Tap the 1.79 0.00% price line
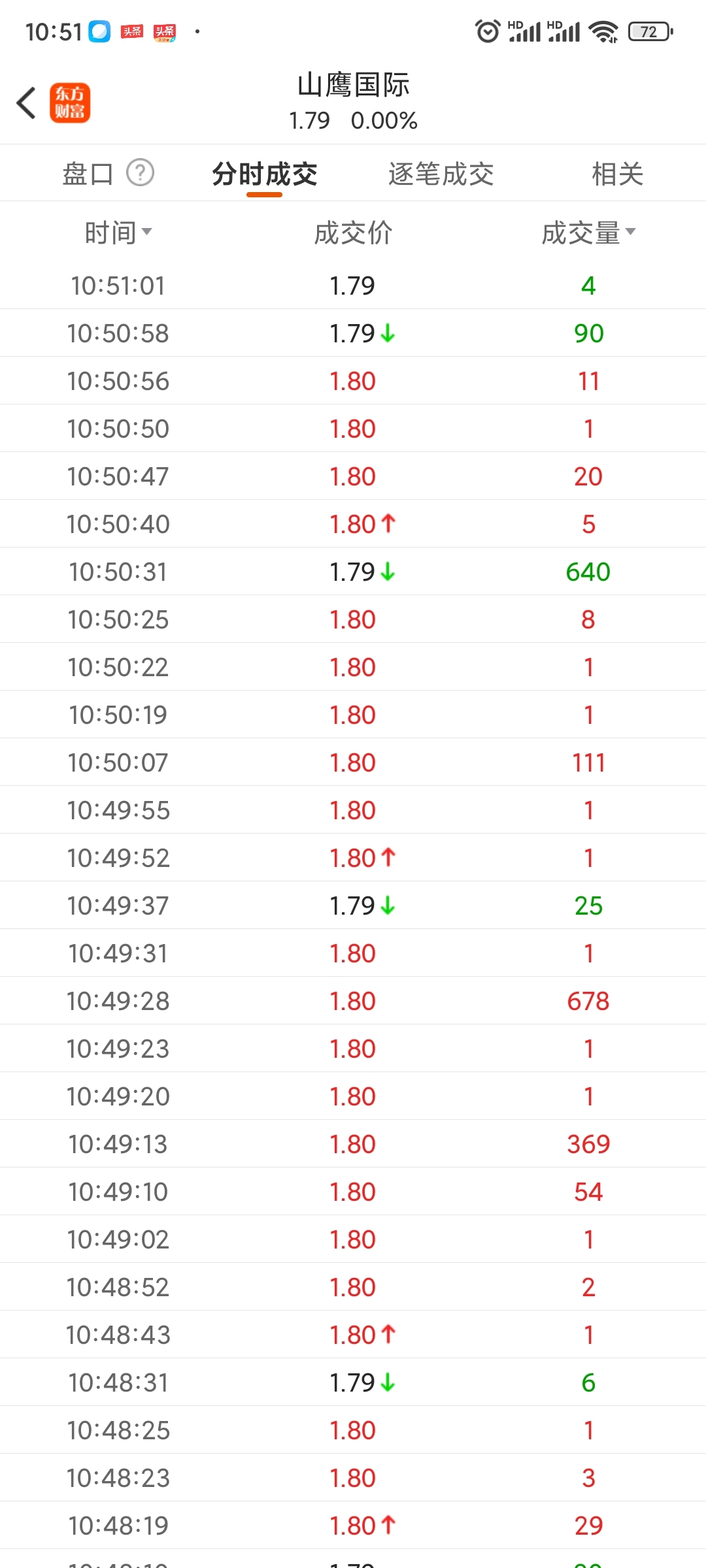 tap(353, 121)
